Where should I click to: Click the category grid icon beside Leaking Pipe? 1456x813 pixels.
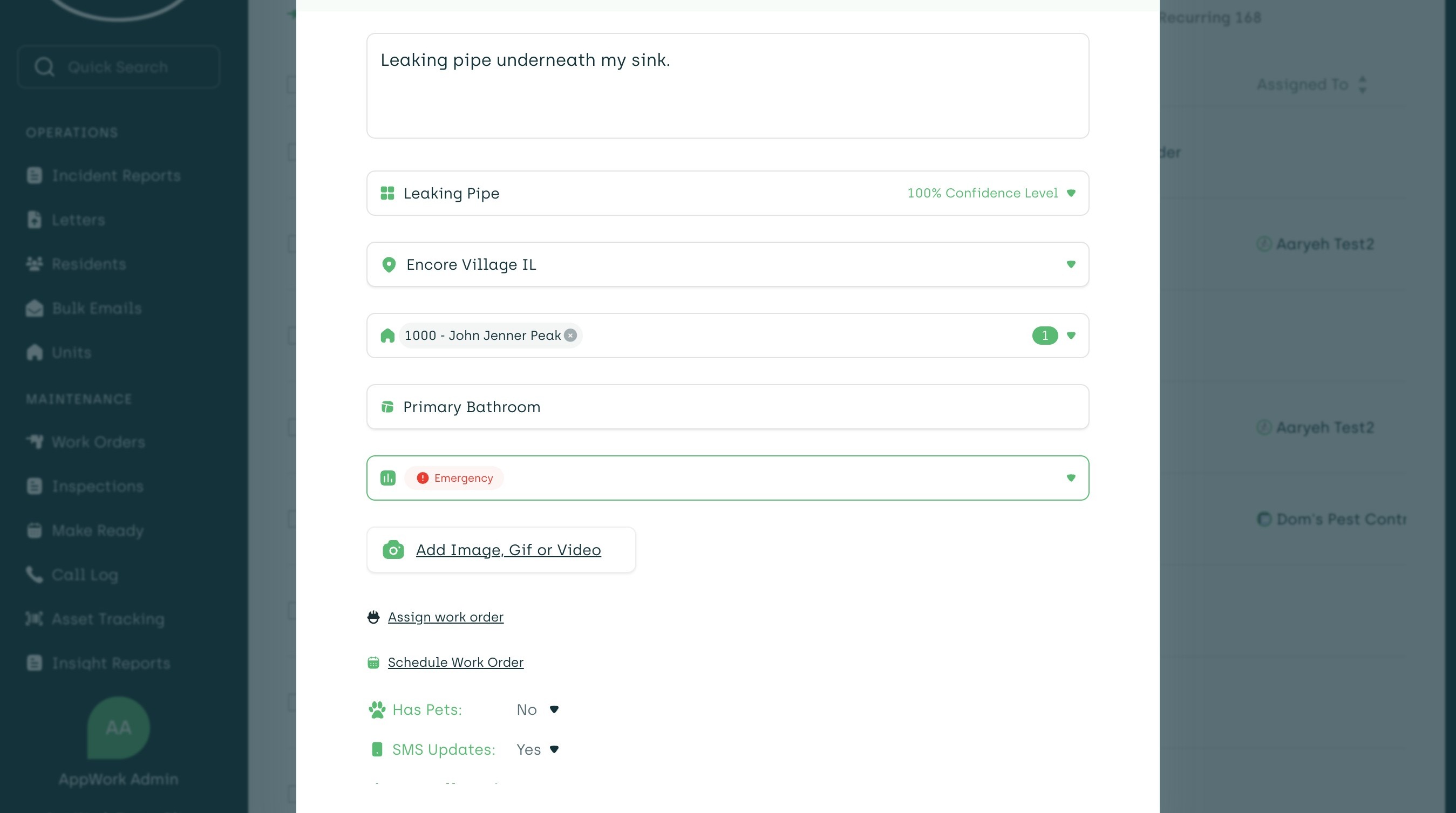point(387,193)
